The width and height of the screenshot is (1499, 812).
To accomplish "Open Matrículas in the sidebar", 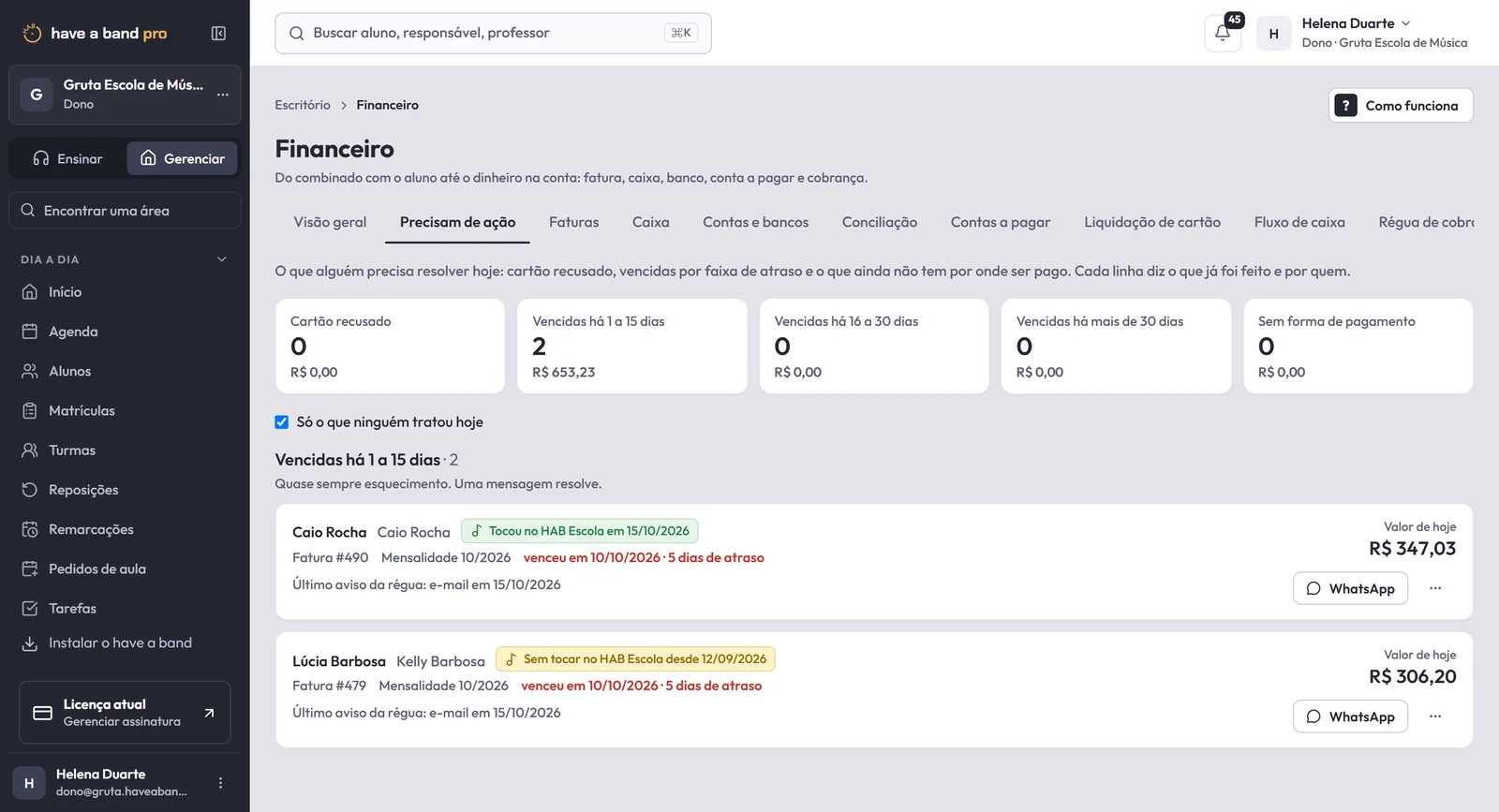I will (125, 410).
